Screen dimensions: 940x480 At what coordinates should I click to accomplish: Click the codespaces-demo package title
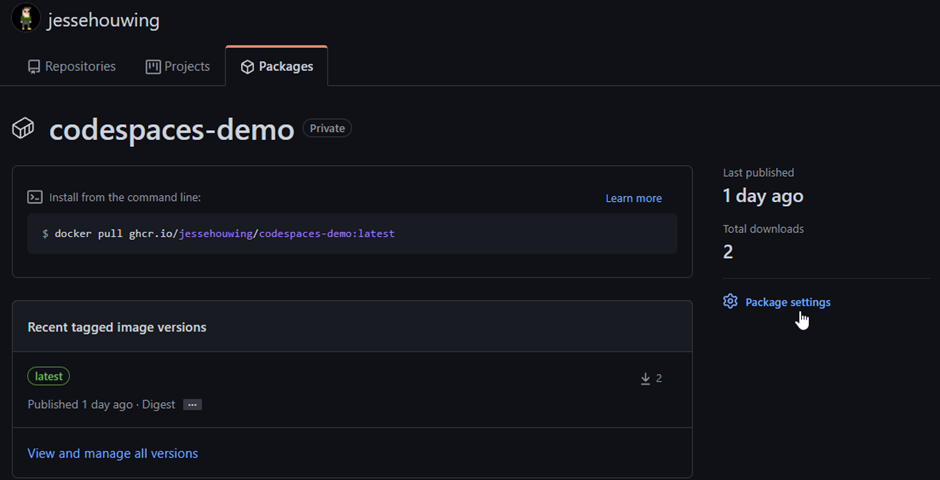click(x=171, y=129)
